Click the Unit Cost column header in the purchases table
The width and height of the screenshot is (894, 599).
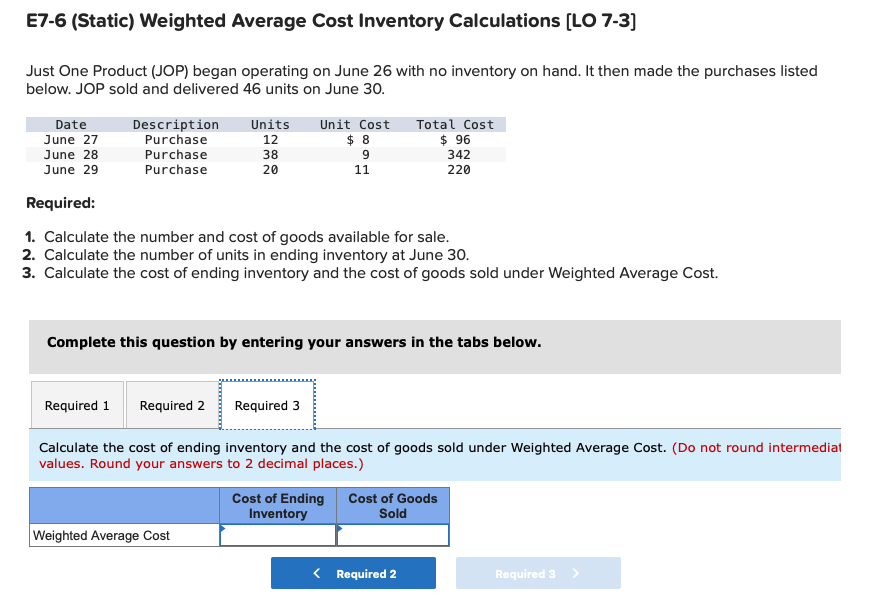pos(354,124)
